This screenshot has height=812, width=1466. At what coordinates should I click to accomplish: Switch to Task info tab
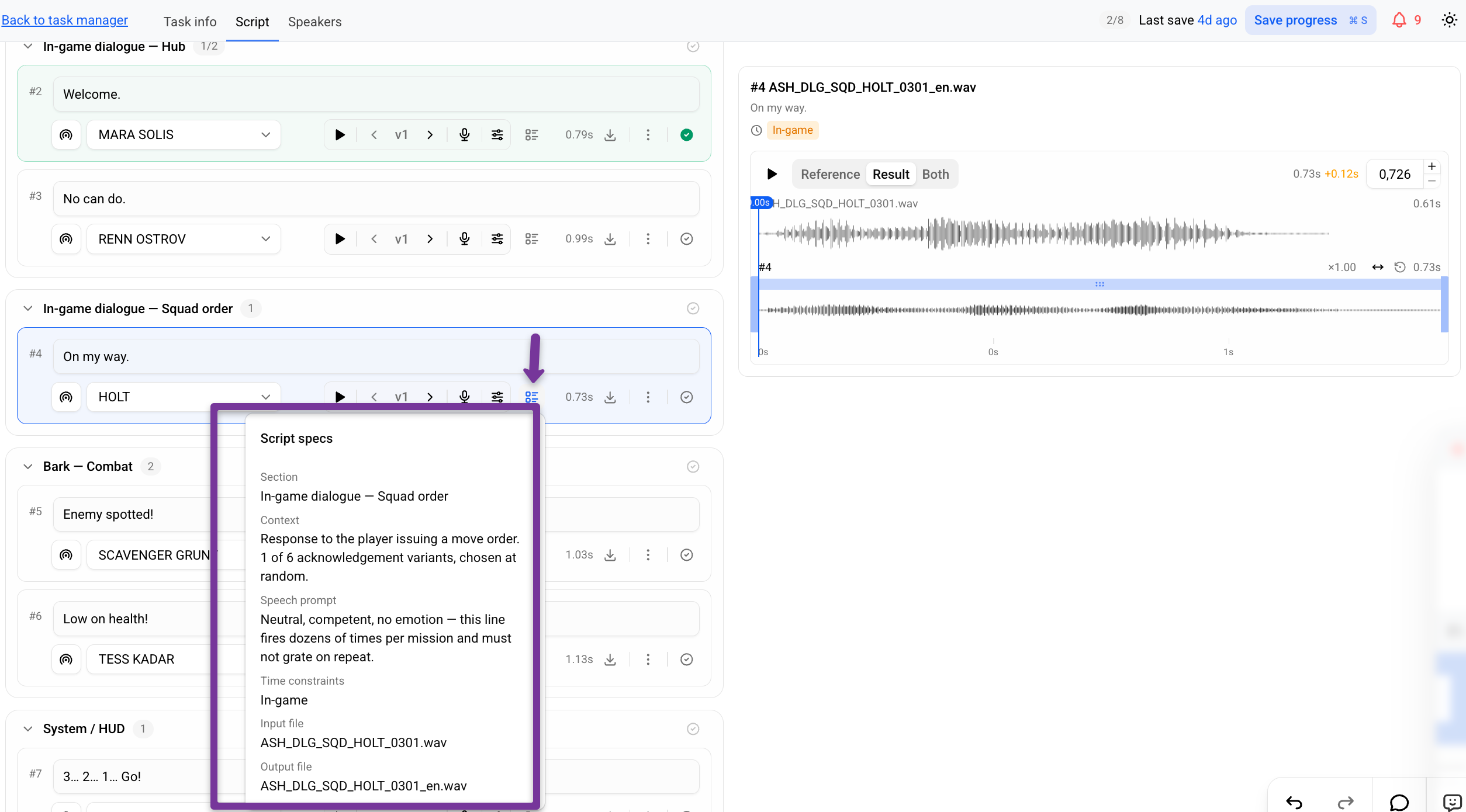[190, 22]
